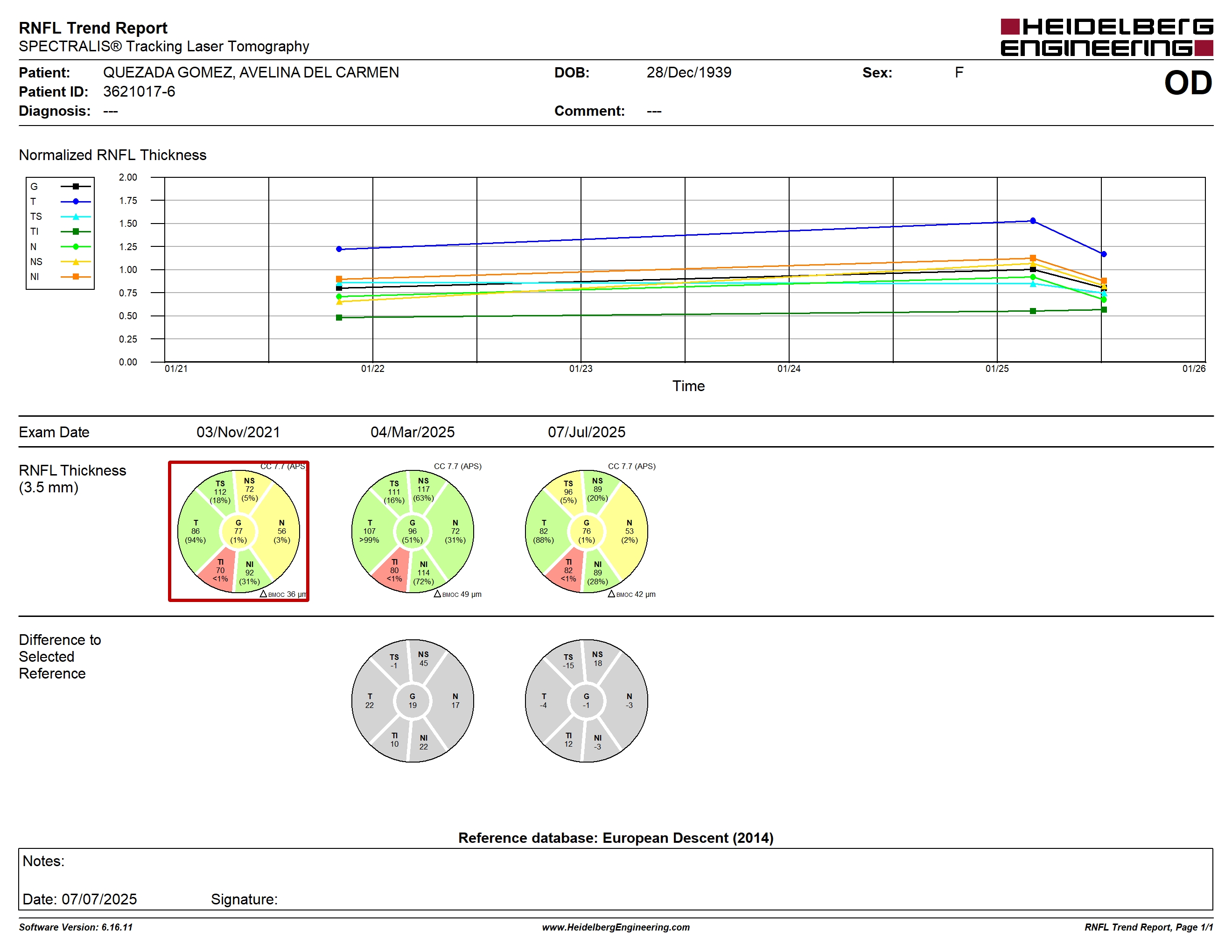Click the BMOC 42 µm label
The height and width of the screenshot is (952, 1232).
632,595
